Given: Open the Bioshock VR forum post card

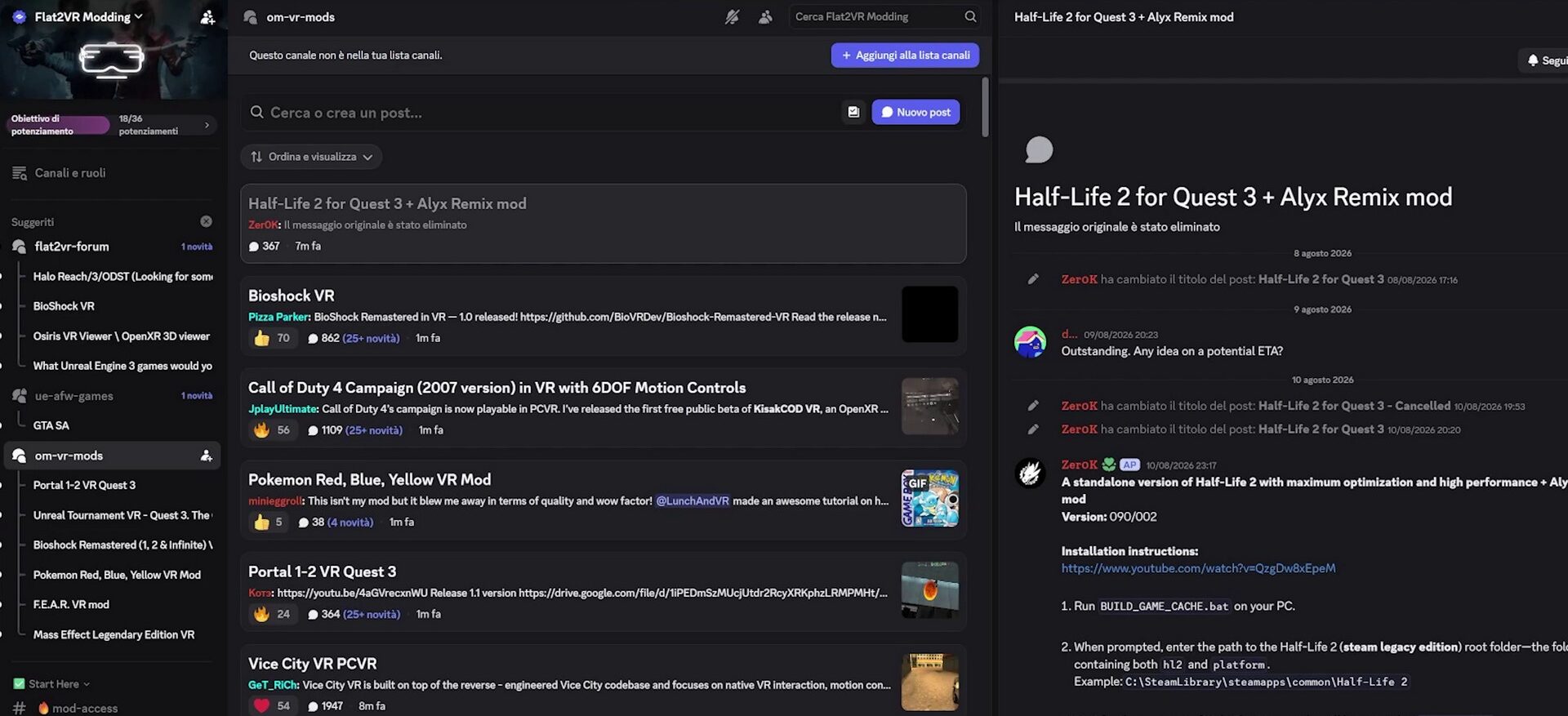Looking at the screenshot, I should pos(604,315).
